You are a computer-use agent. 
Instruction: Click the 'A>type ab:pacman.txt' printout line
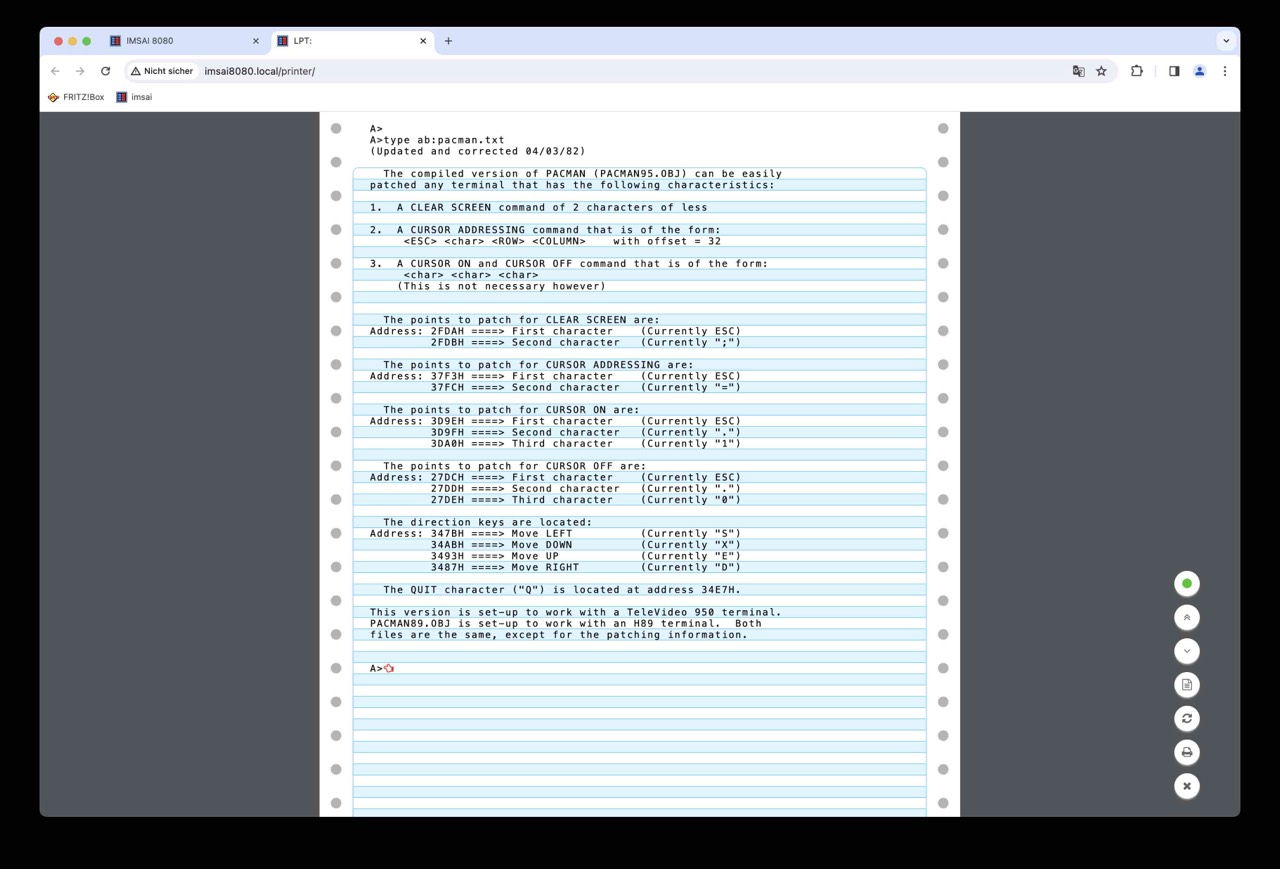click(437, 140)
